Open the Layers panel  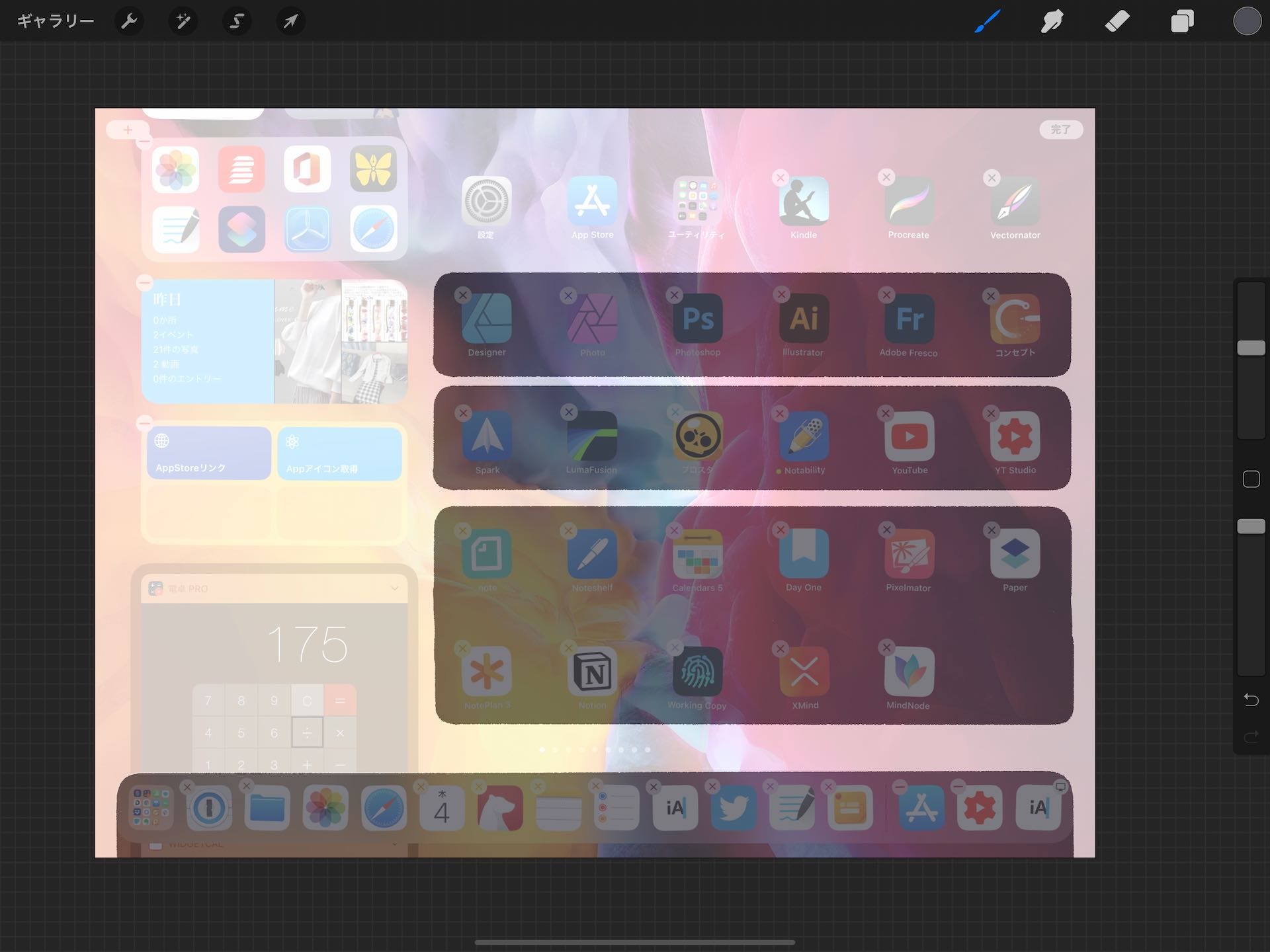pos(1182,21)
